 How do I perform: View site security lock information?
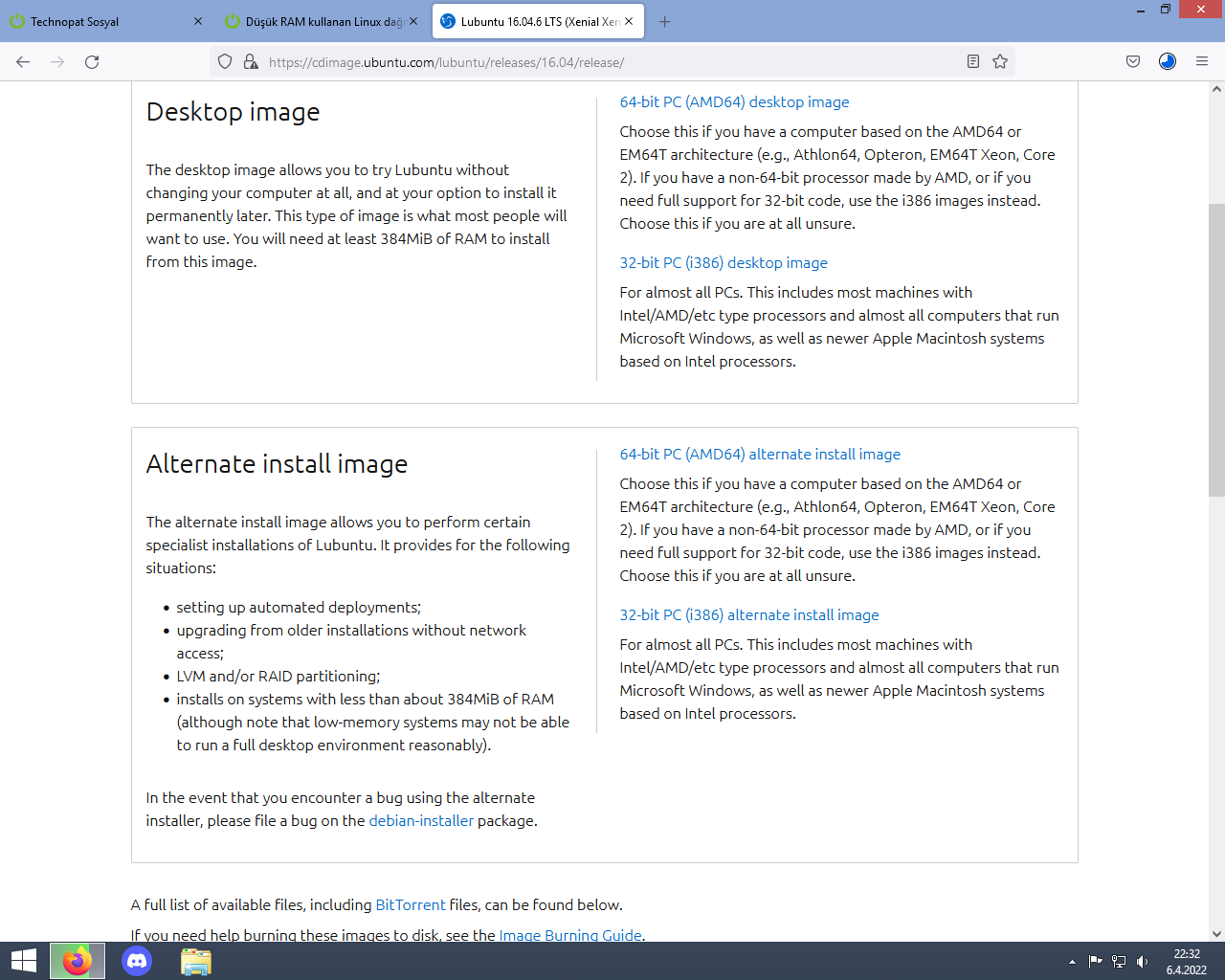[x=251, y=62]
